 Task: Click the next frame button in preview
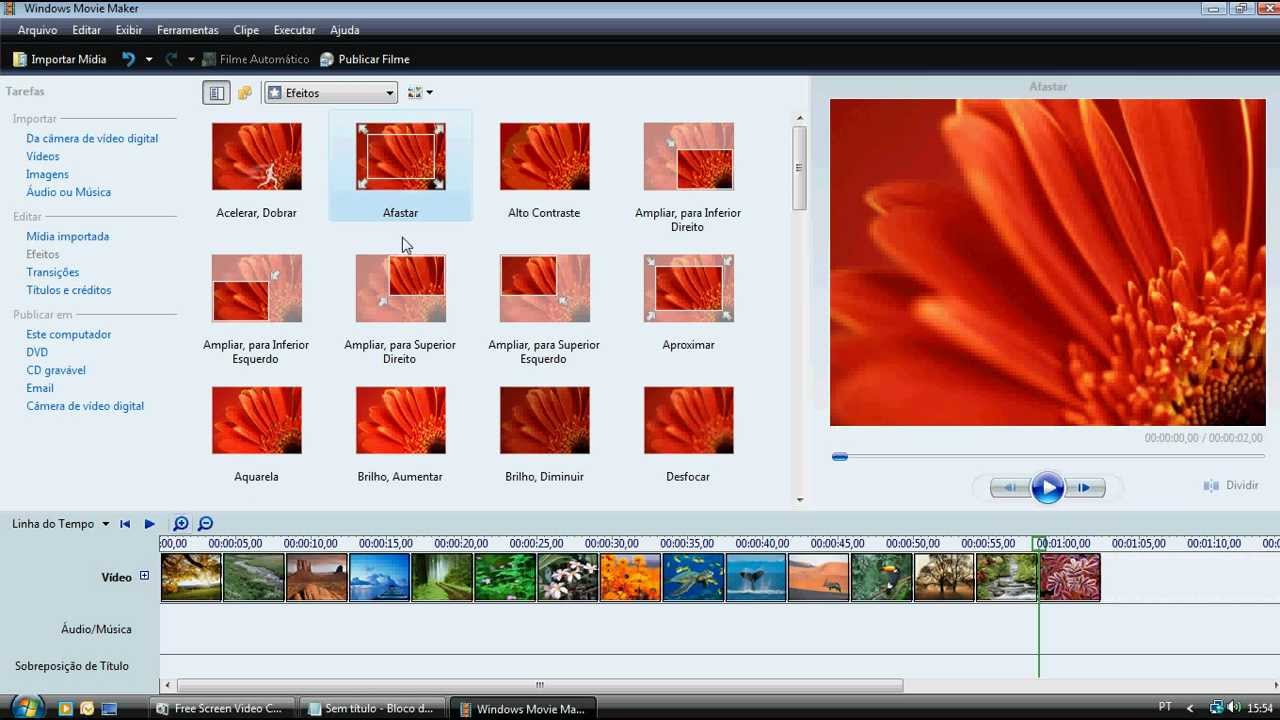coord(1085,488)
